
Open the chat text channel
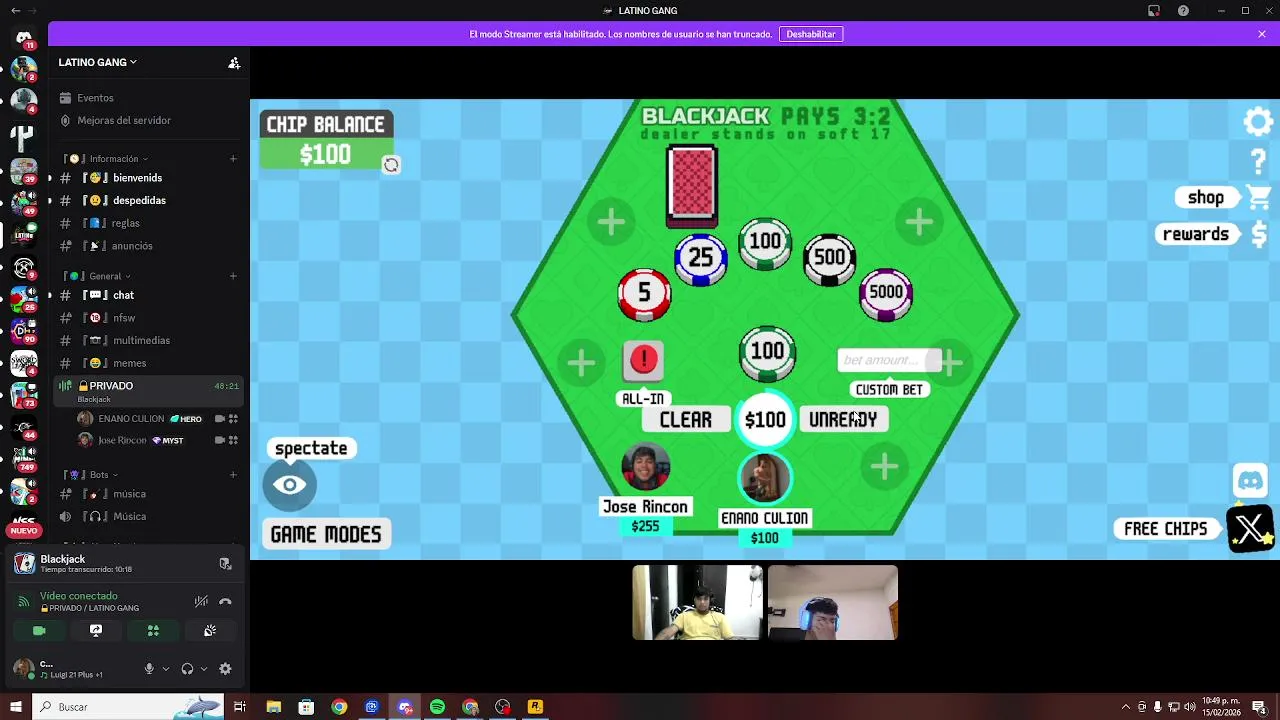[x=150, y=295]
